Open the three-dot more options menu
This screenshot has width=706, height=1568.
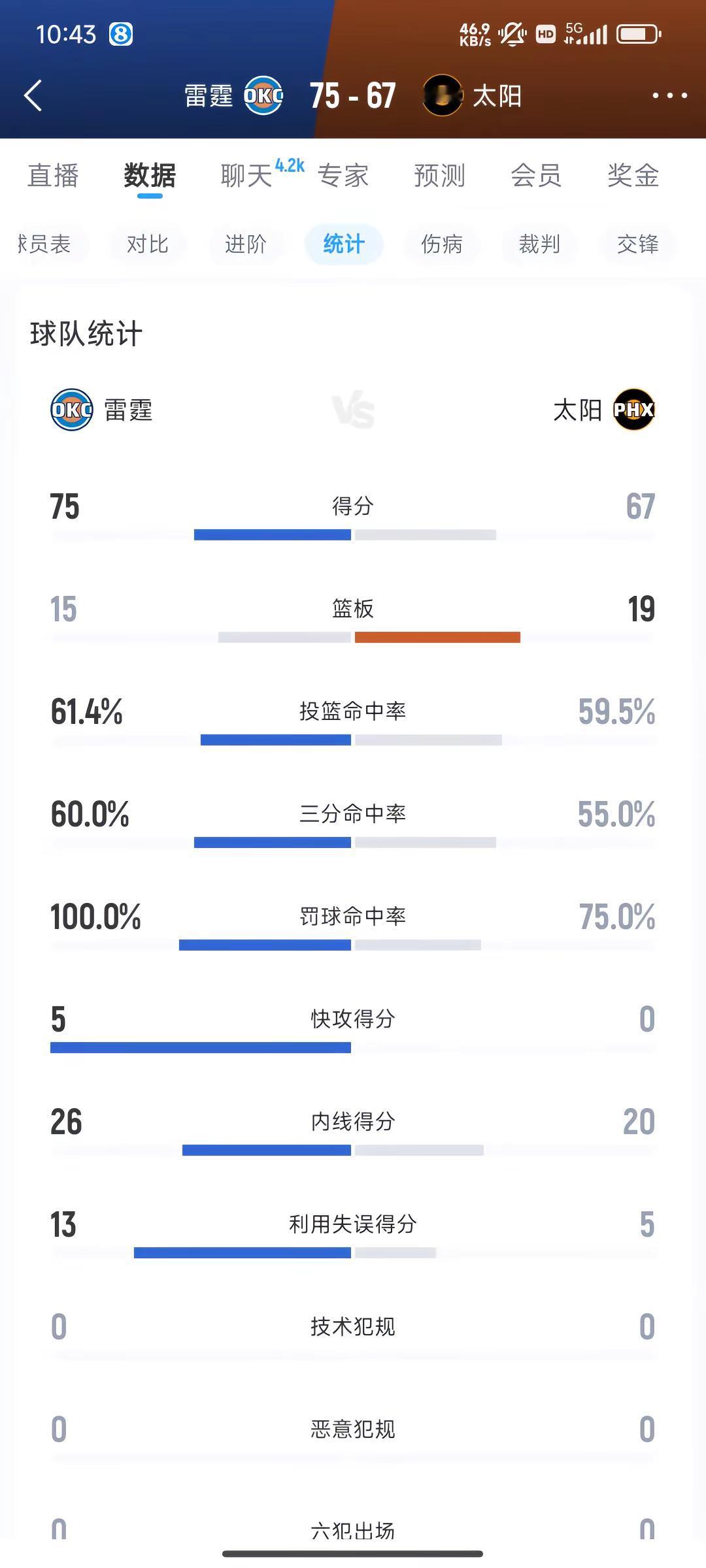[x=669, y=95]
